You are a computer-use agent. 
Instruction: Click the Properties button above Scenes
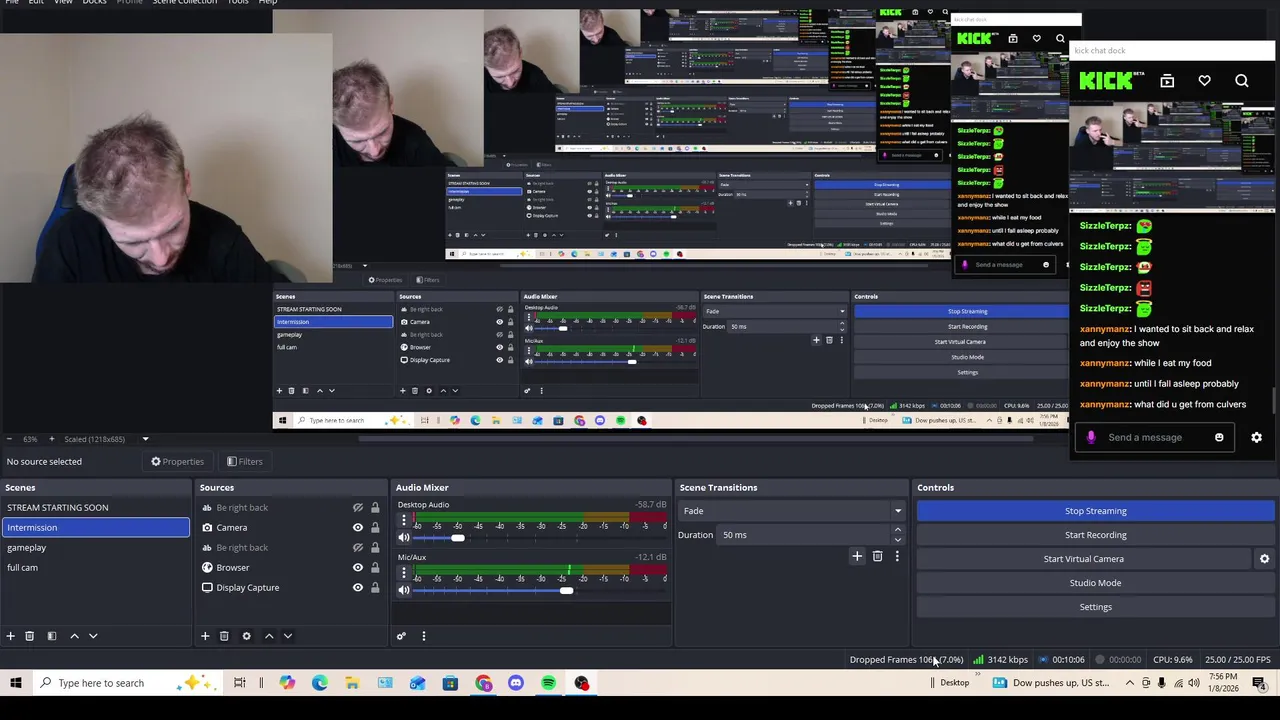[x=177, y=461]
